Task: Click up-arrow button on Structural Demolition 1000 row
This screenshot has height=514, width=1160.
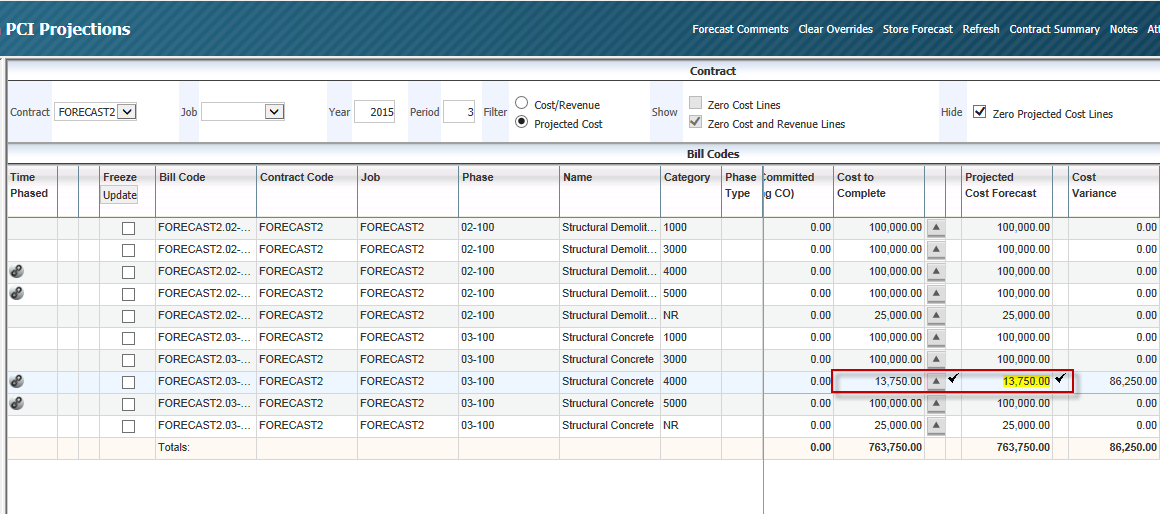Action: [x=936, y=229]
